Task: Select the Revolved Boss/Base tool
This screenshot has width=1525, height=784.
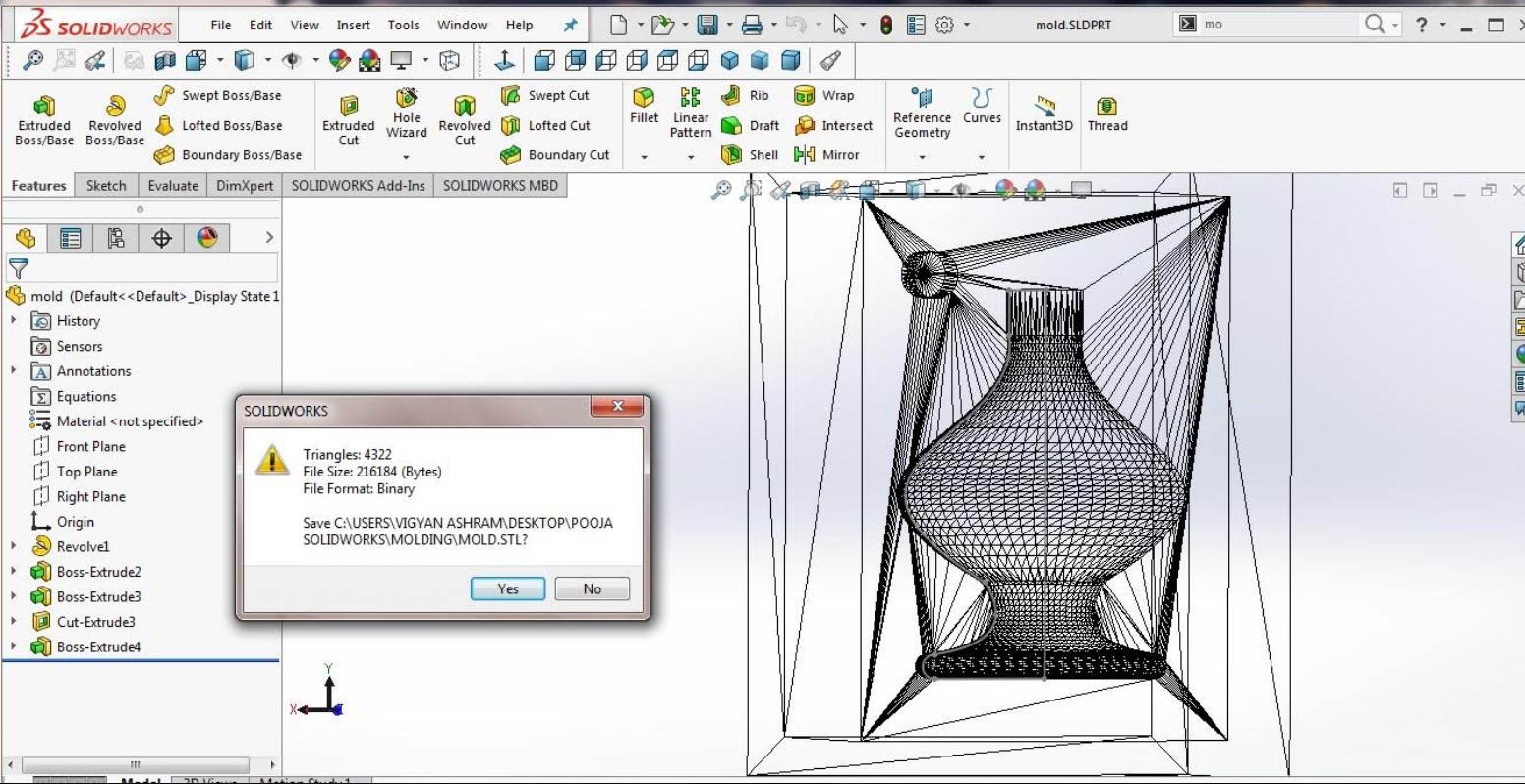Action: [115, 120]
